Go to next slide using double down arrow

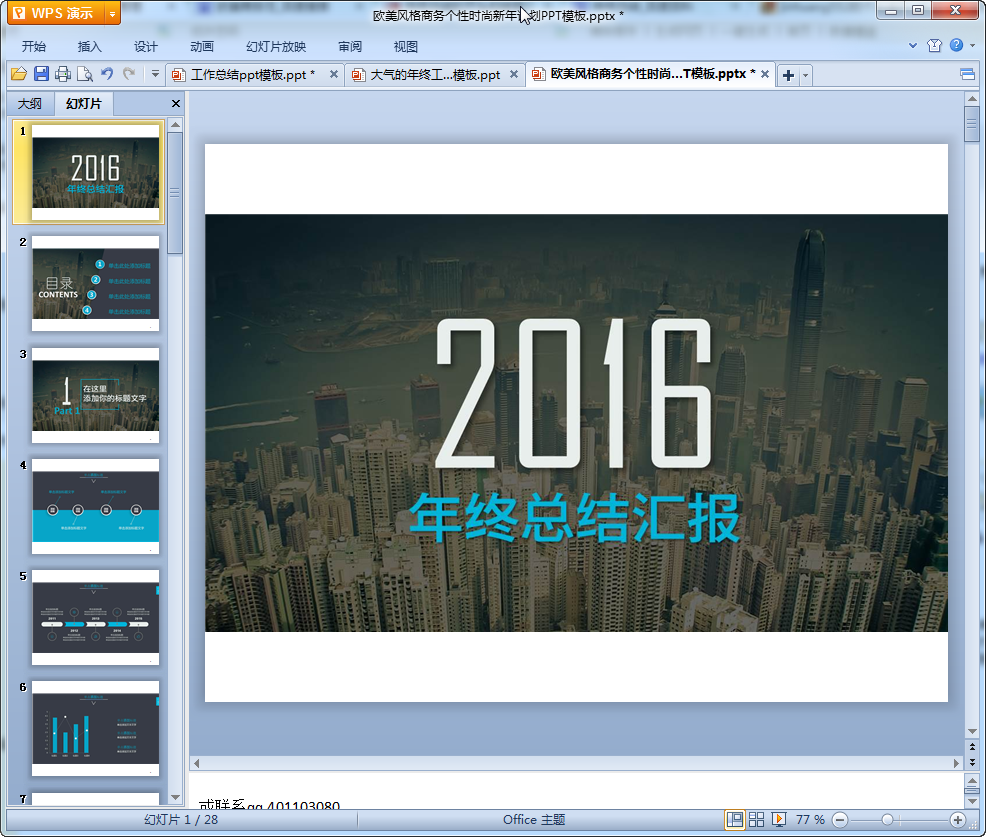click(972, 762)
